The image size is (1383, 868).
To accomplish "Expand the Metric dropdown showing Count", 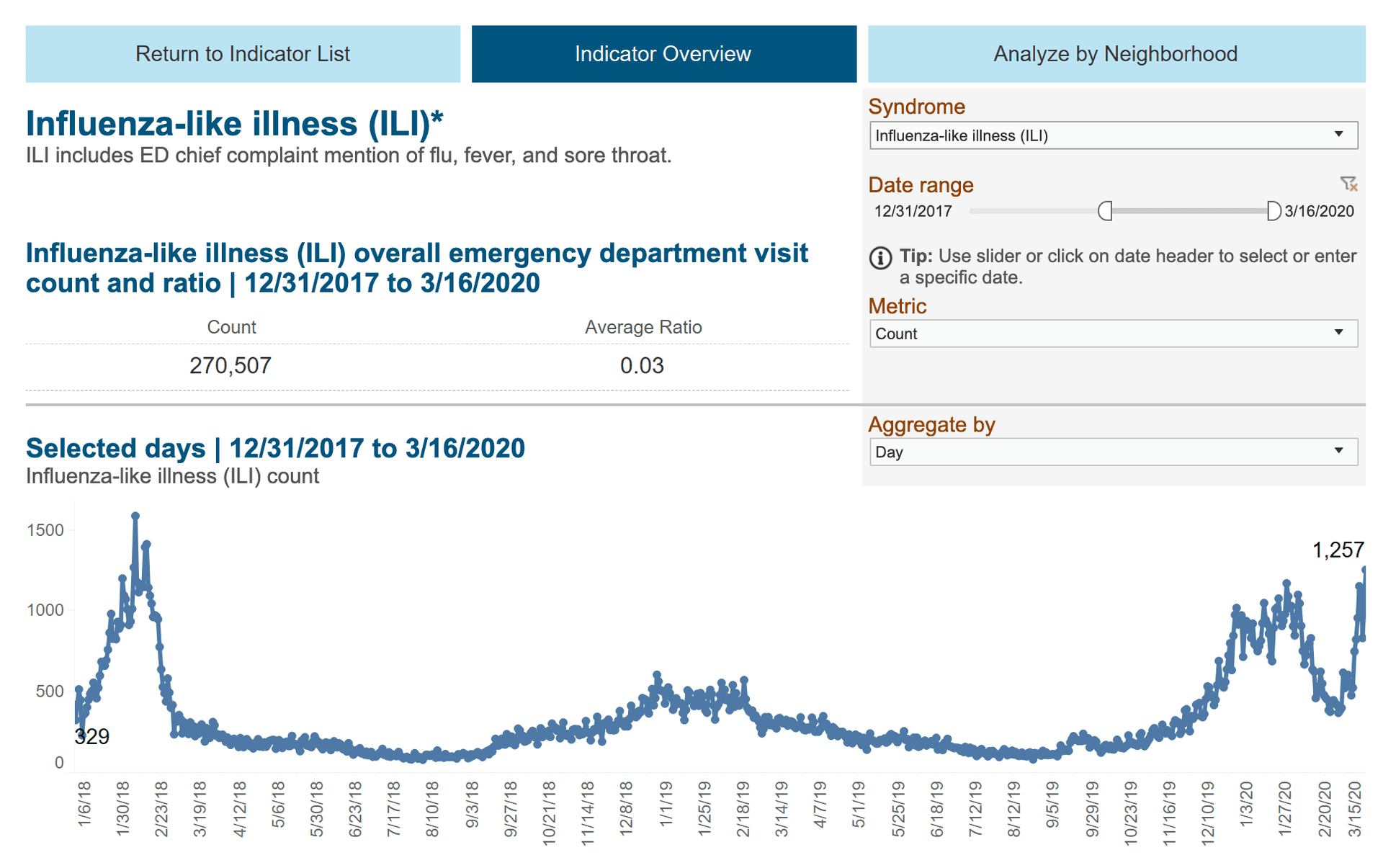I will pyautogui.click(x=1112, y=334).
